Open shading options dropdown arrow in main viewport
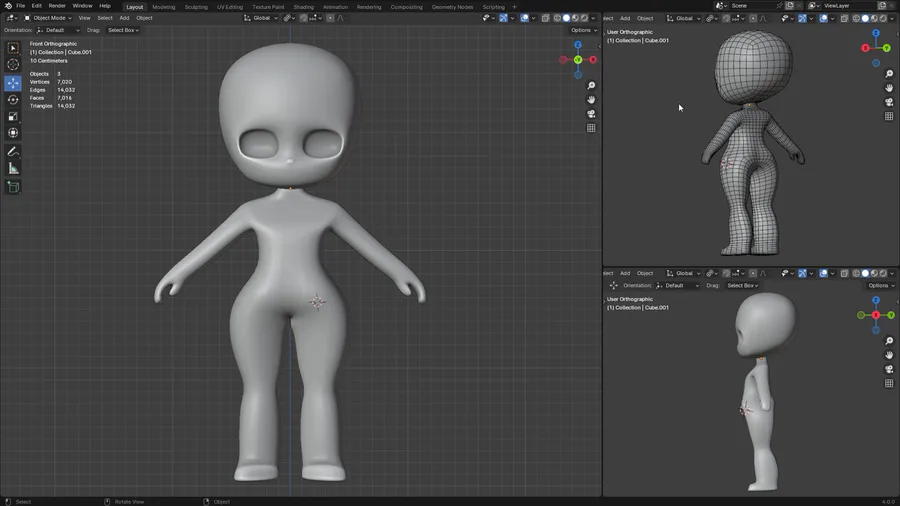The height and width of the screenshot is (506, 900). tap(593, 18)
